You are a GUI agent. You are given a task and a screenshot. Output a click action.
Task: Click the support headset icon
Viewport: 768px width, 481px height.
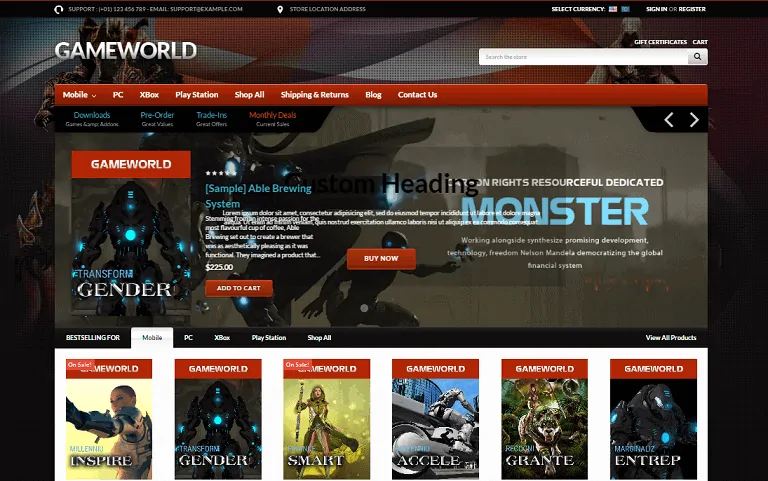pyautogui.click(x=59, y=9)
